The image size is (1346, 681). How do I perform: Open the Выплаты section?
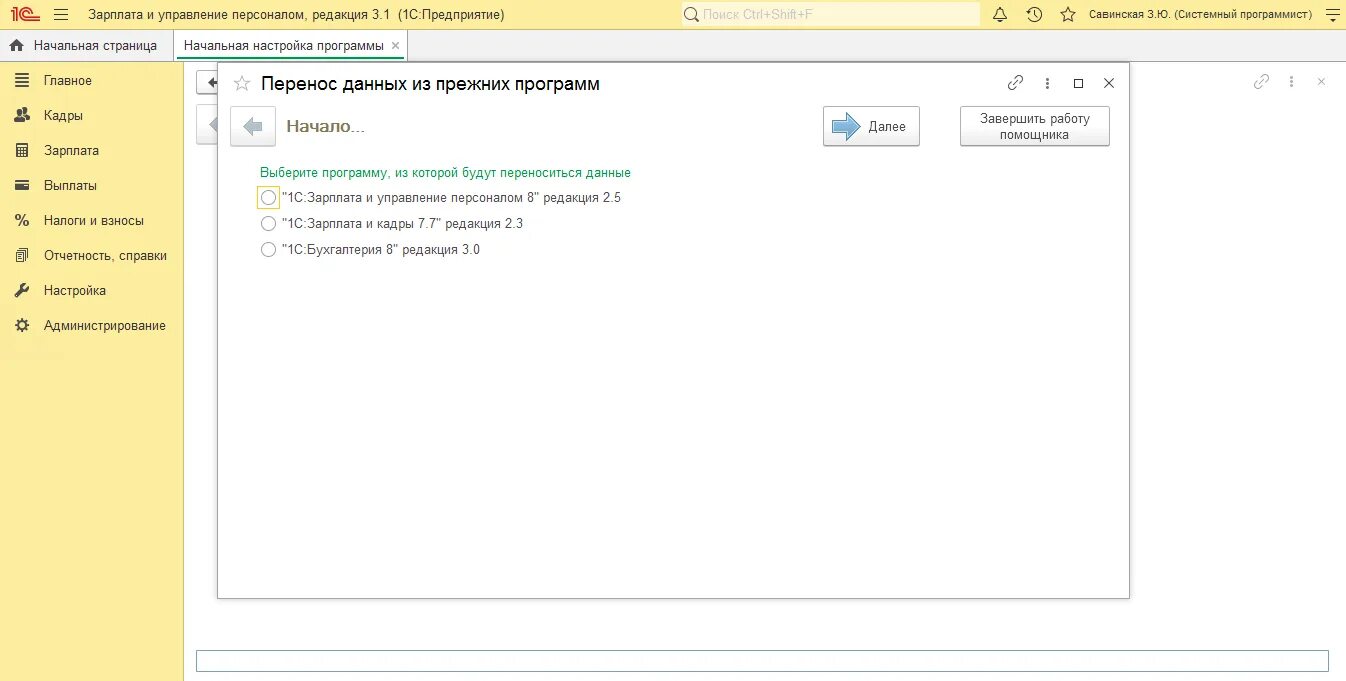70,185
